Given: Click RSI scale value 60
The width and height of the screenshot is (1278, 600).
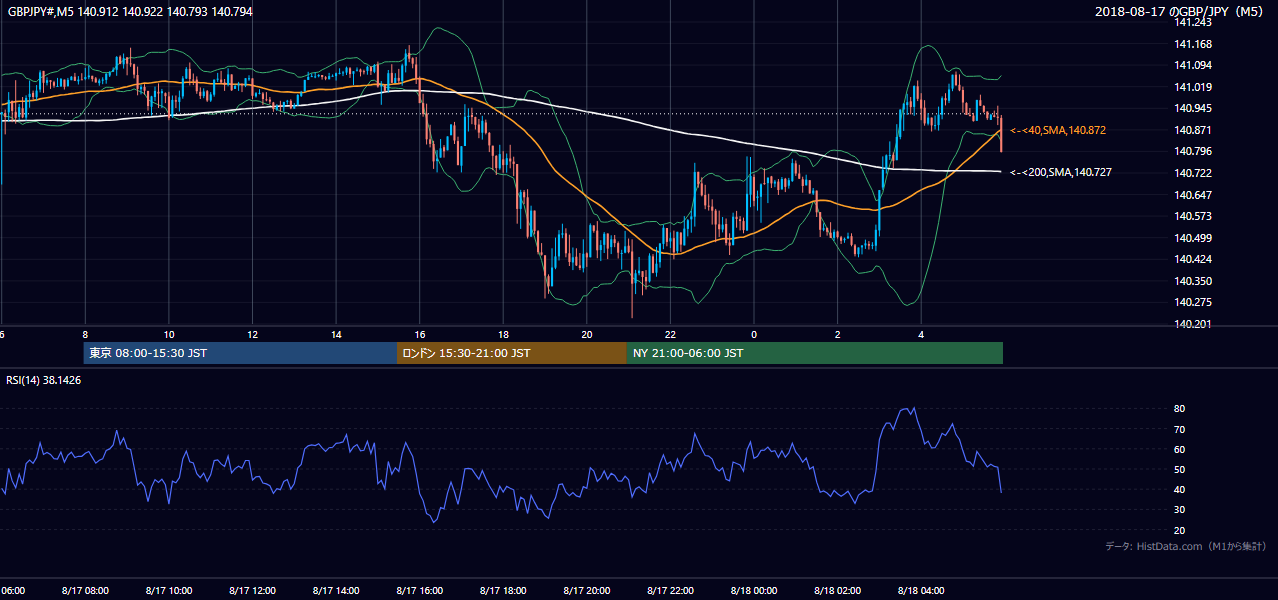Looking at the screenshot, I should coord(1179,449).
